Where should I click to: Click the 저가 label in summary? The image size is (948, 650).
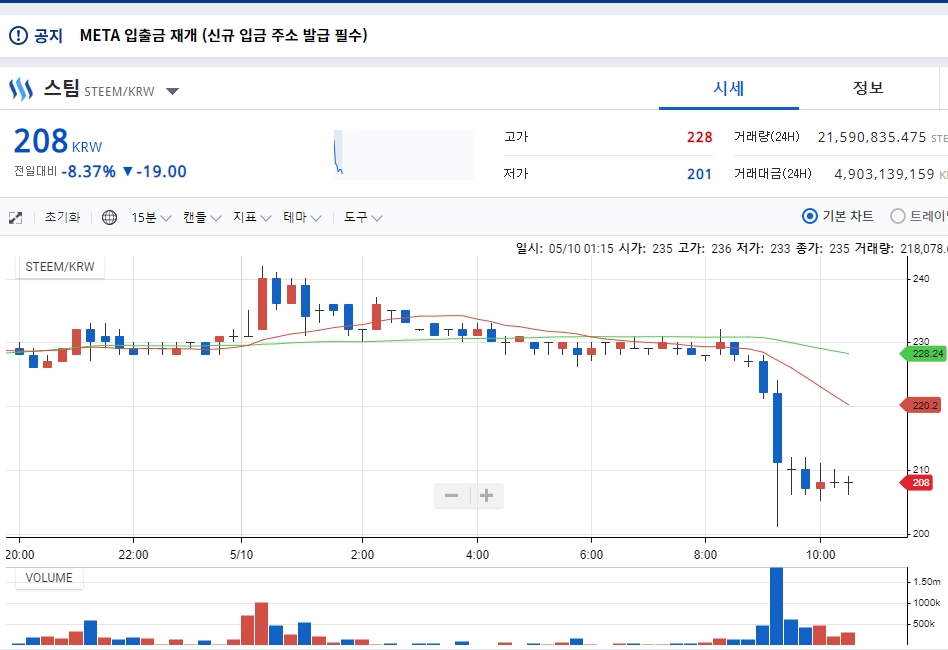coord(516,174)
